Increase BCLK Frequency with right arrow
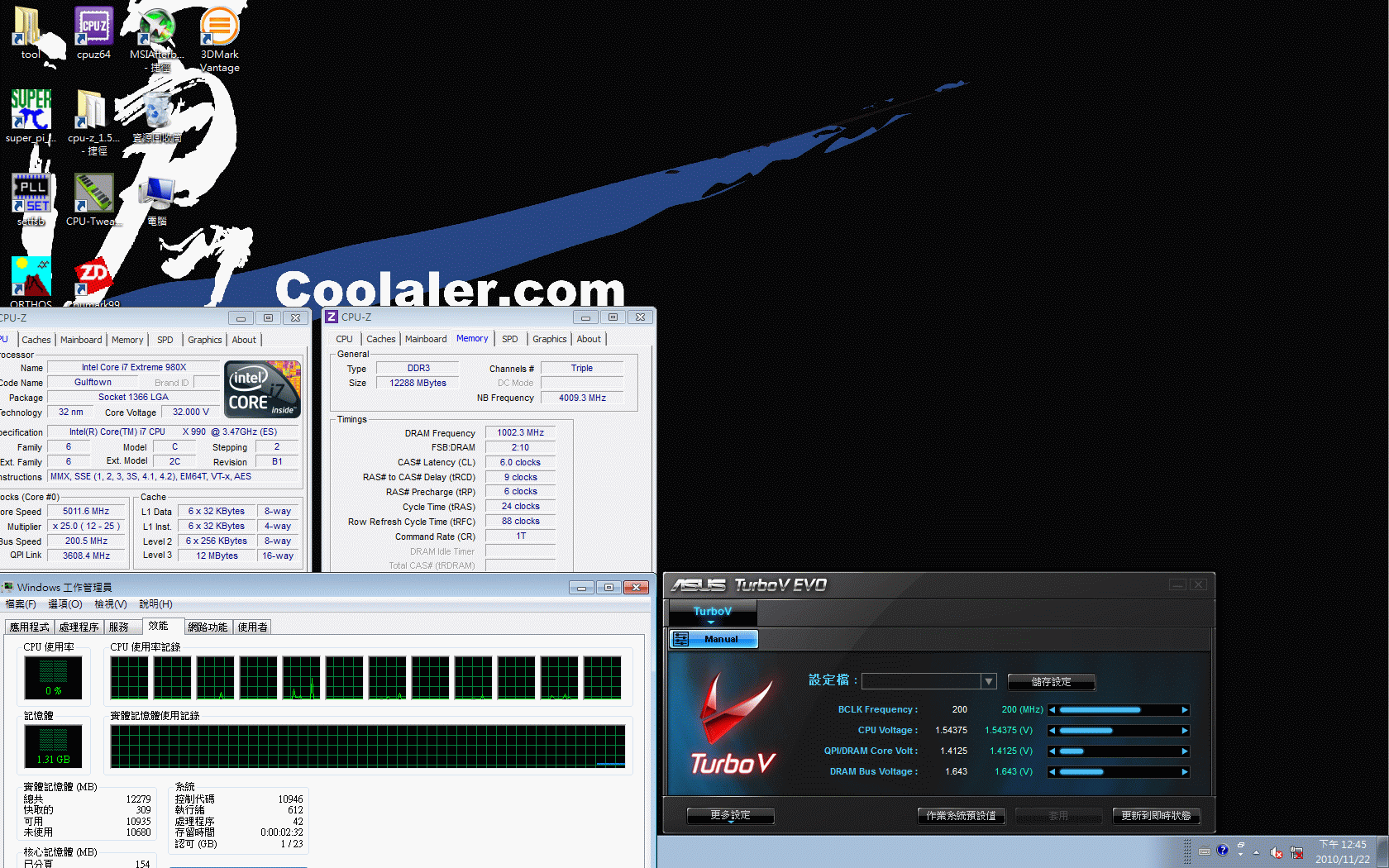The image size is (1389, 868). coord(1185,710)
